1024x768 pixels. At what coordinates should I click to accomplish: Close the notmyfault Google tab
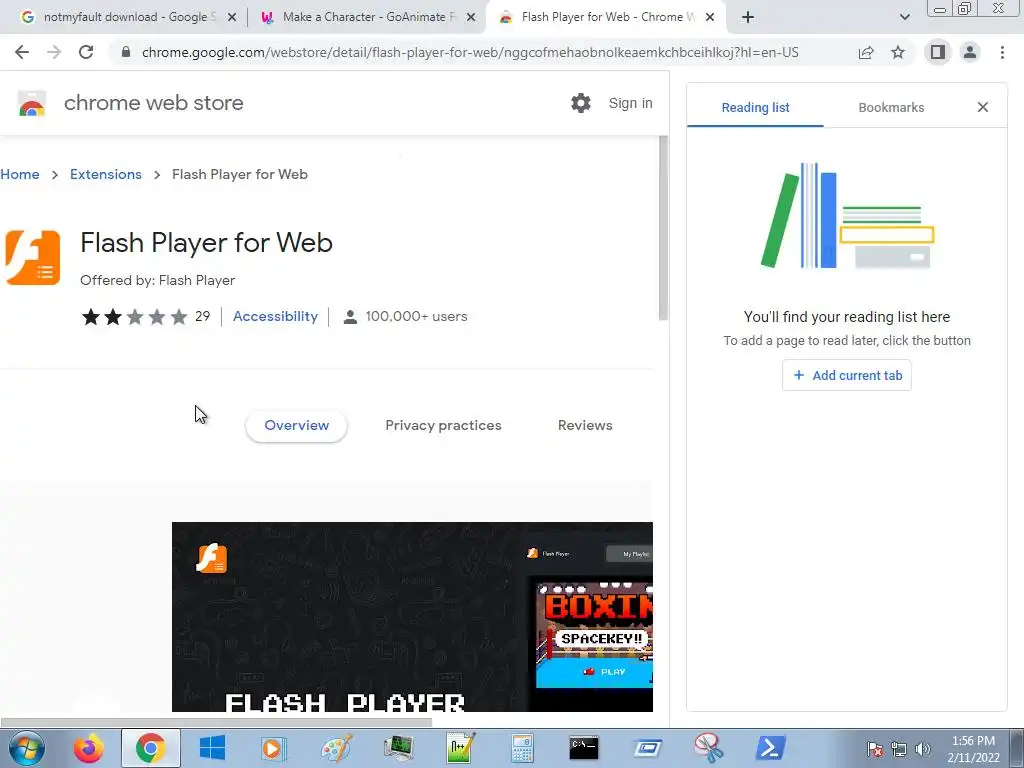tap(232, 17)
